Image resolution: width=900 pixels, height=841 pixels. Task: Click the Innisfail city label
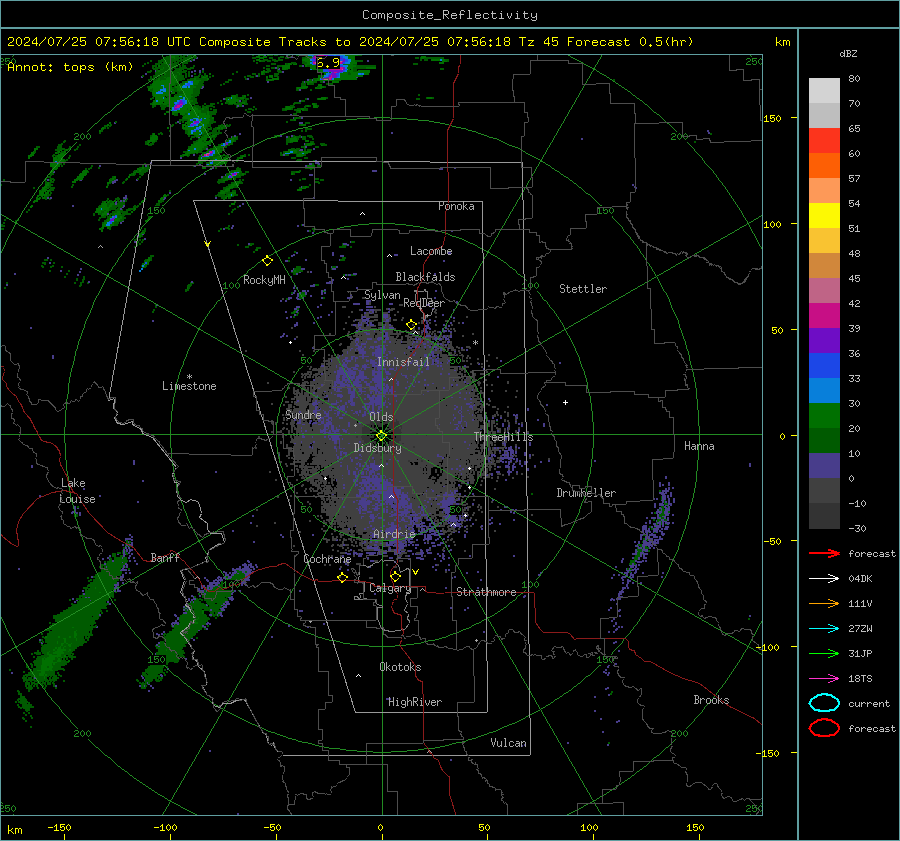click(x=403, y=362)
